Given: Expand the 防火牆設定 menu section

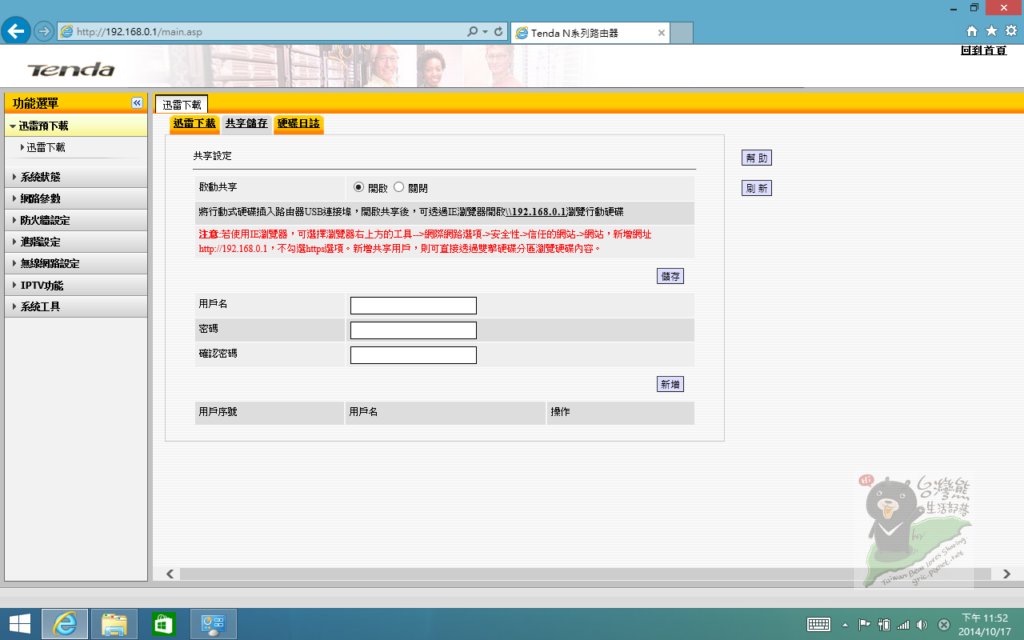Looking at the screenshot, I should click(x=76, y=220).
